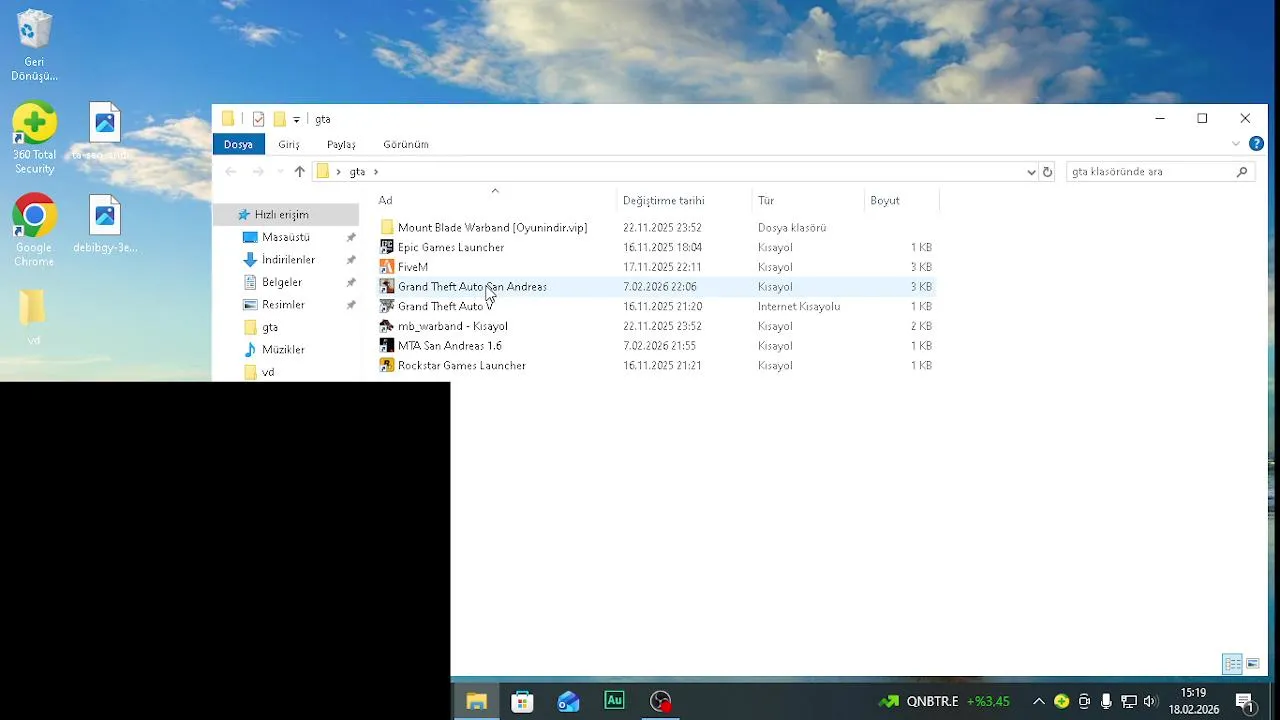Open the Dosya ribbon tab
The image size is (1280, 720).
click(x=238, y=144)
